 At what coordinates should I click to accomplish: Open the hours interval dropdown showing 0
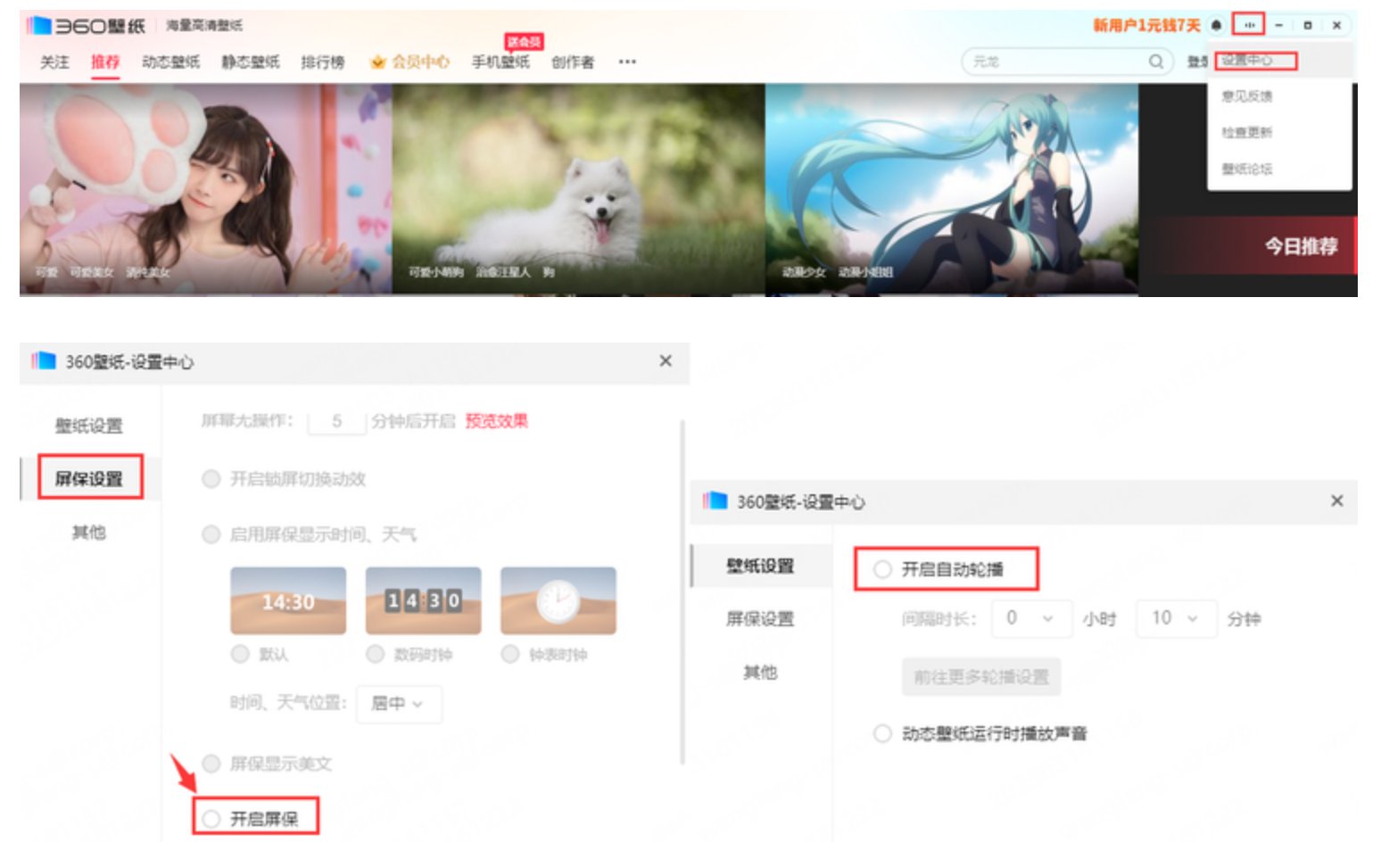[1030, 618]
